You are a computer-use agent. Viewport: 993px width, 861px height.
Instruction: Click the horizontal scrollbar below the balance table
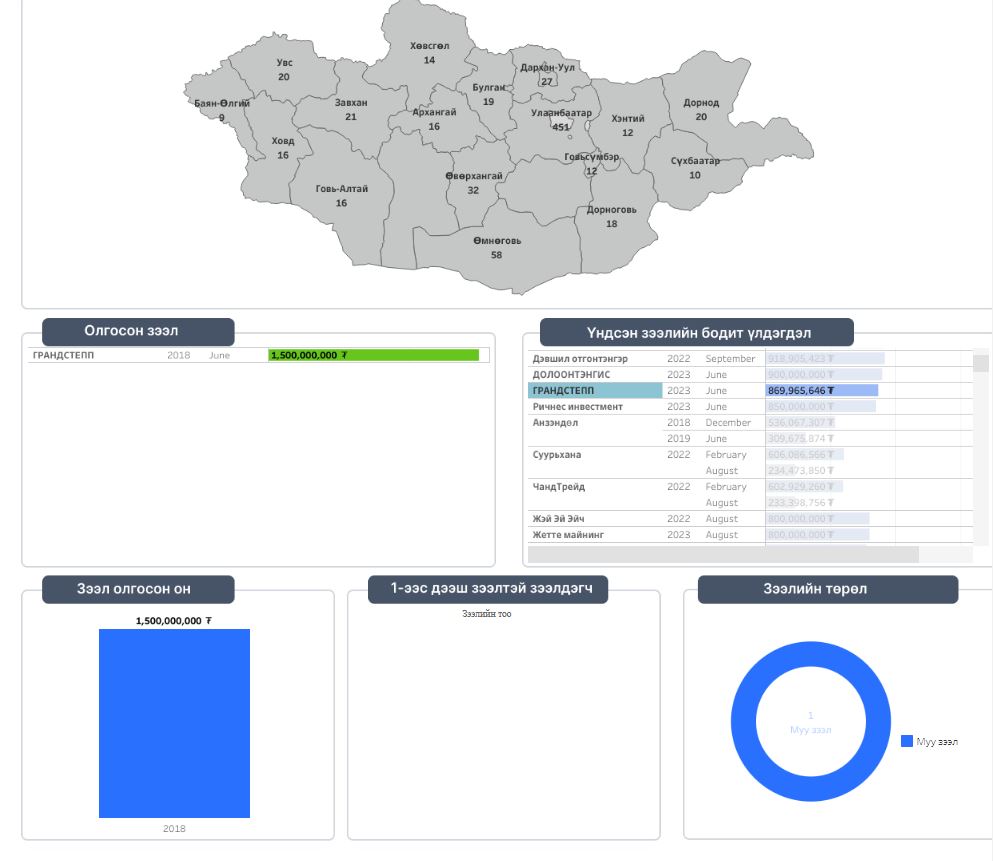pyautogui.click(x=722, y=554)
